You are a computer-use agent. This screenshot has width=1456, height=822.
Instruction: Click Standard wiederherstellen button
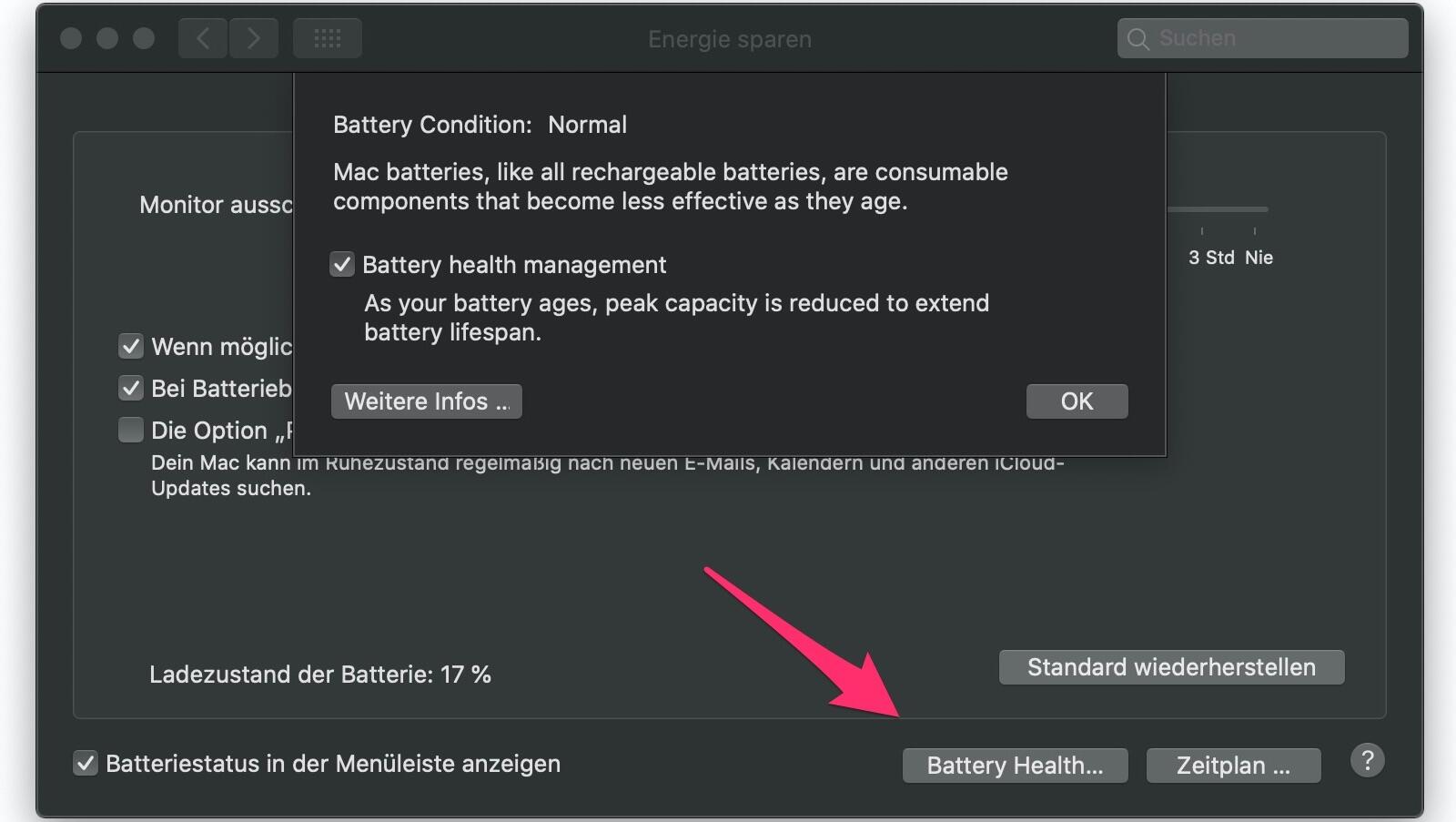(1171, 667)
